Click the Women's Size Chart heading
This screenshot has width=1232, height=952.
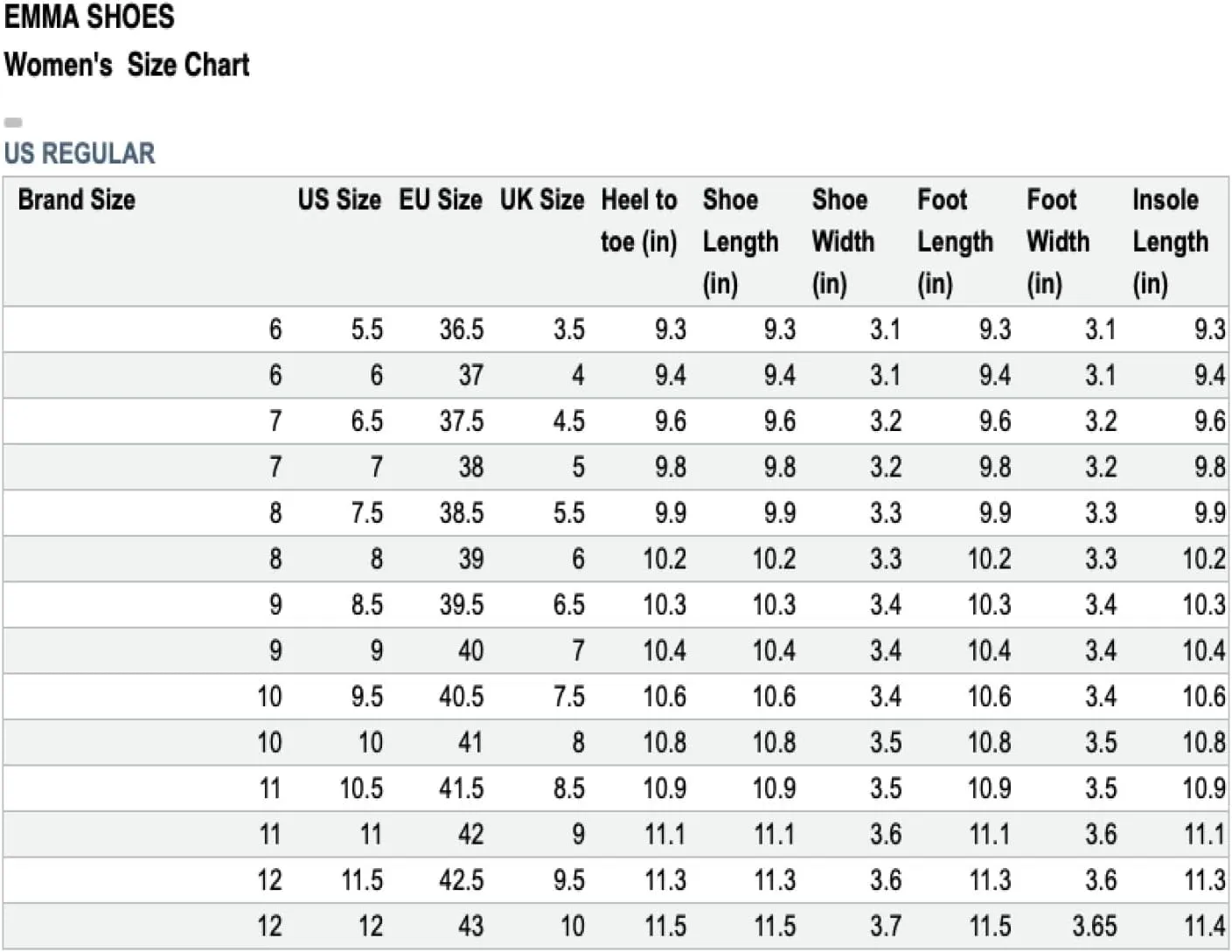click(127, 65)
